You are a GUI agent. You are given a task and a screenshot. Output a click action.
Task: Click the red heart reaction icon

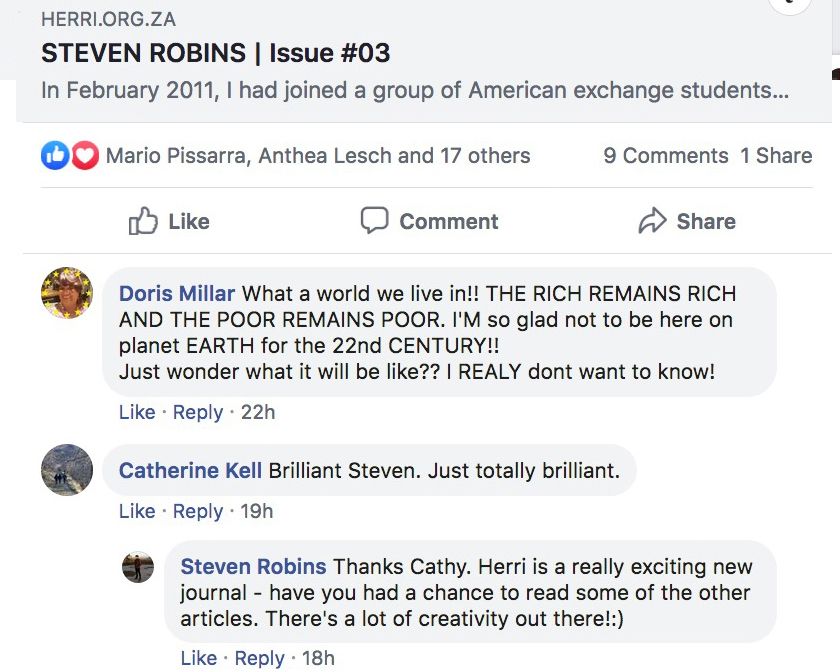tap(84, 156)
